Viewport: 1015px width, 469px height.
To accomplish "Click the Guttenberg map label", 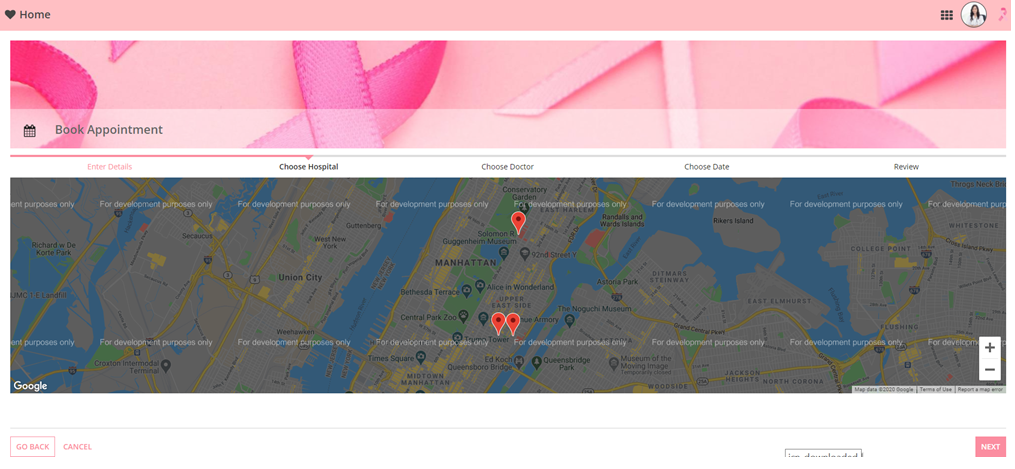I will point(364,226).
